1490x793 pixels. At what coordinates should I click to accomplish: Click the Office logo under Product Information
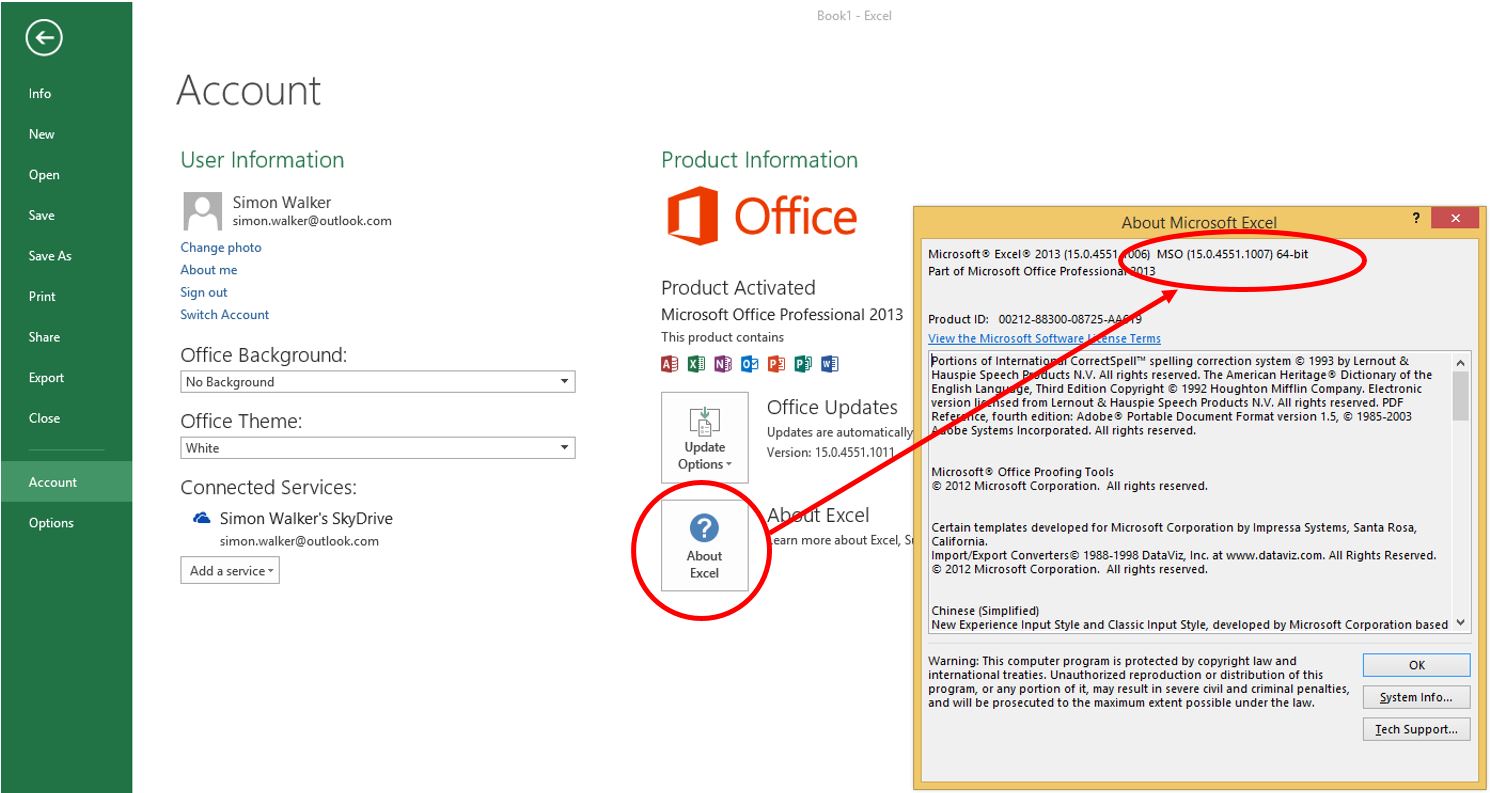[763, 215]
